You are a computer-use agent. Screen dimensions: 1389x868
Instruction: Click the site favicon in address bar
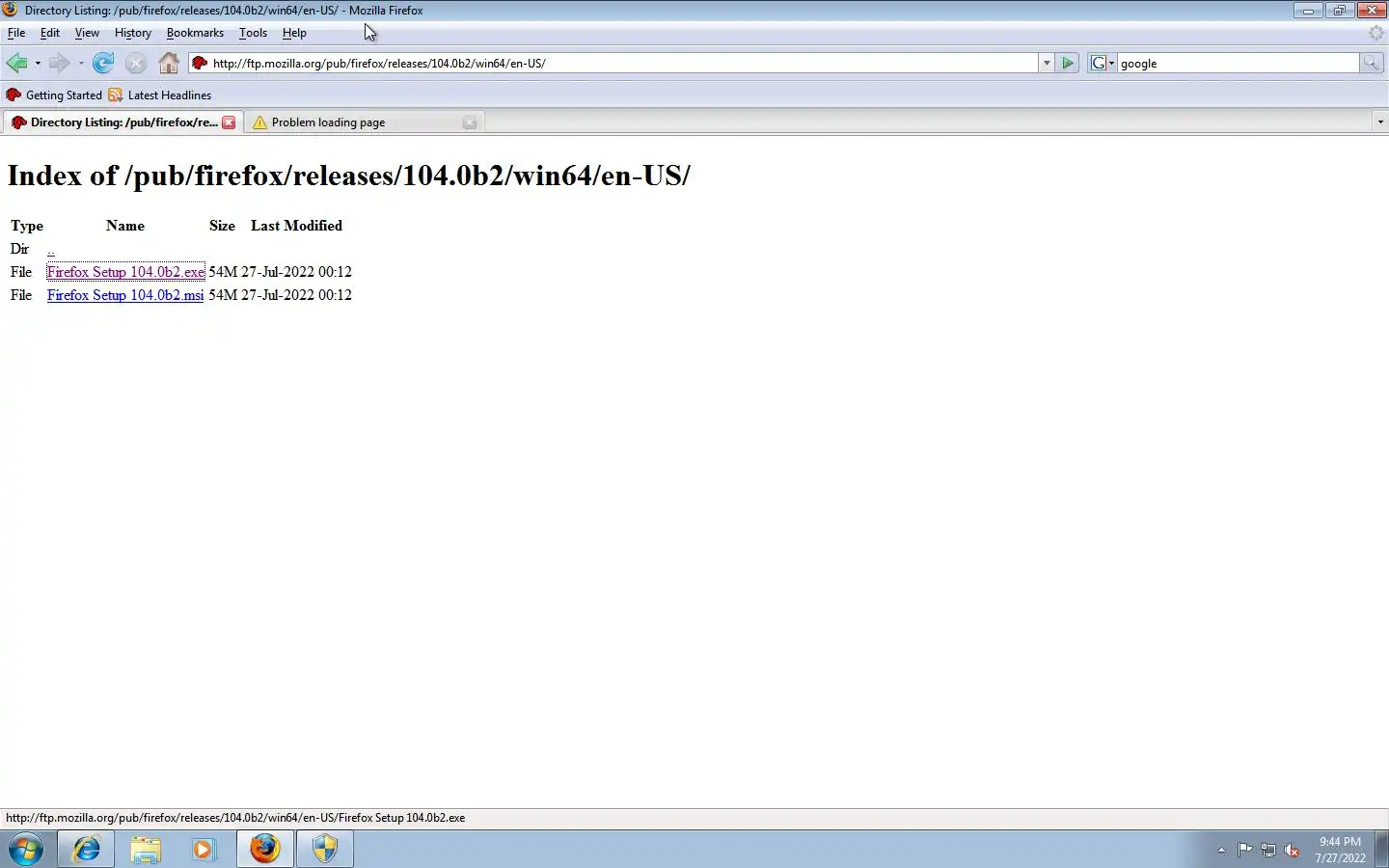(x=200, y=64)
